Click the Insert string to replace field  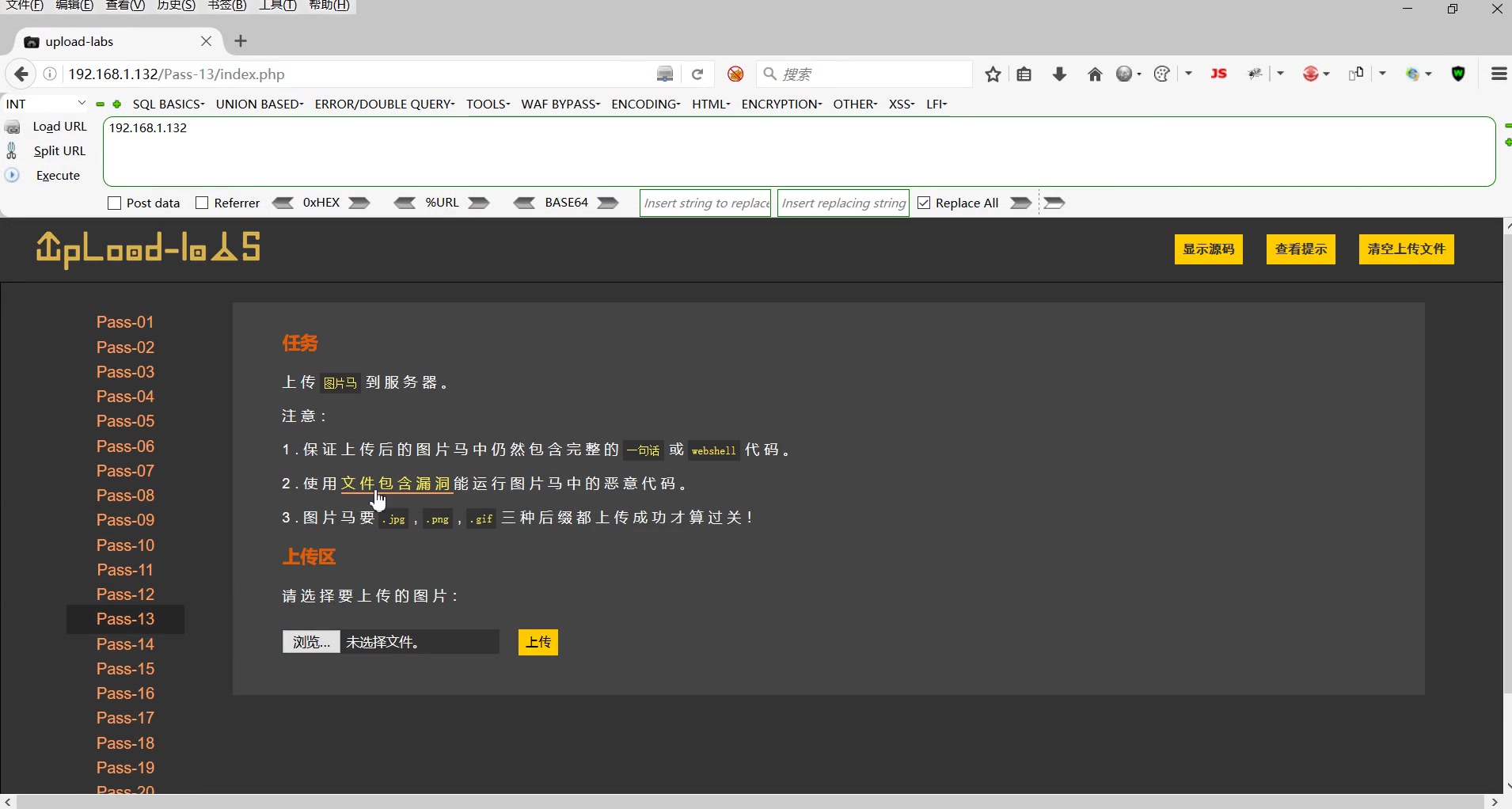pos(705,203)
